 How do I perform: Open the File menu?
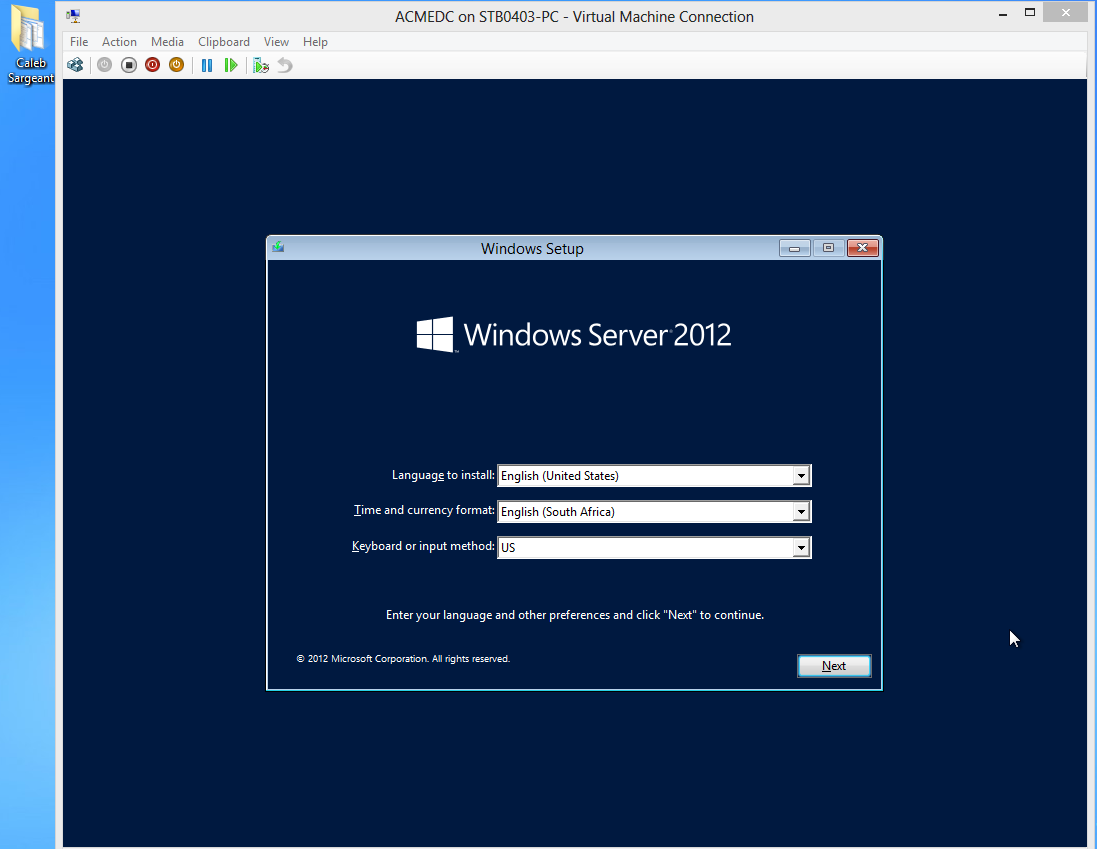[x=79, y=42]
